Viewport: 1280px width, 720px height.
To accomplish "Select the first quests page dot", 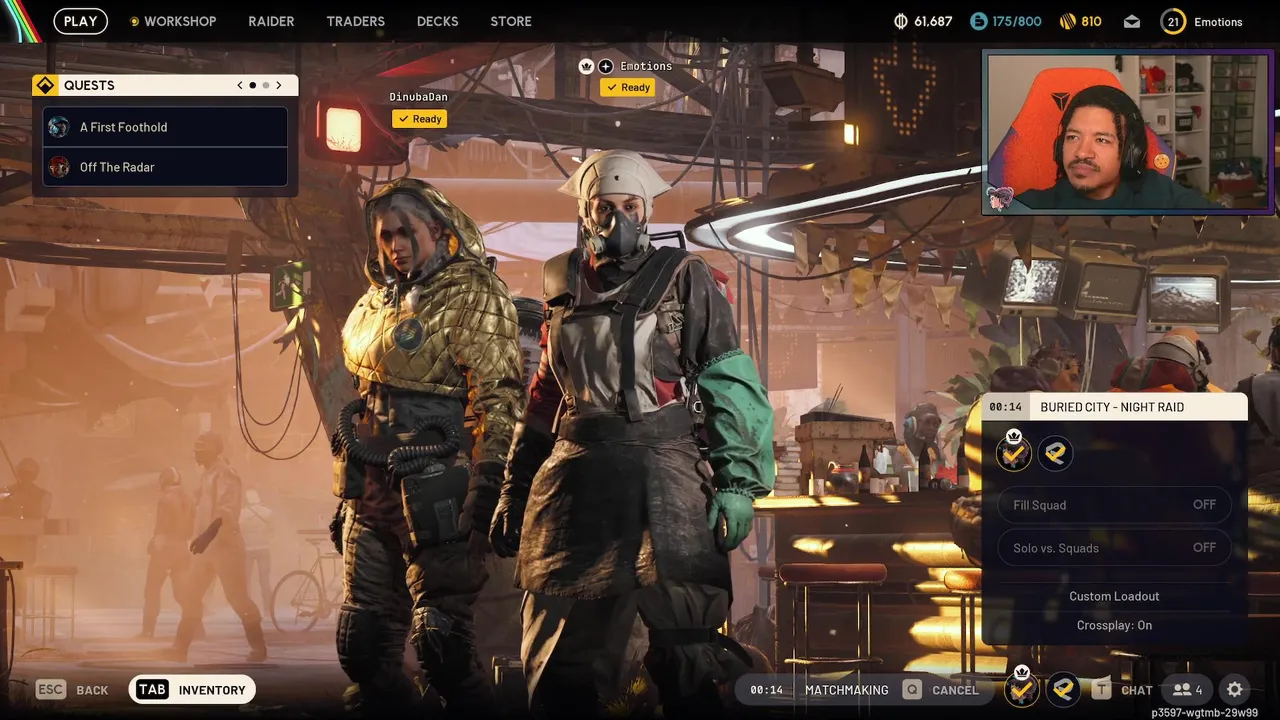I will pyautogui.click(x=252, y=85).
